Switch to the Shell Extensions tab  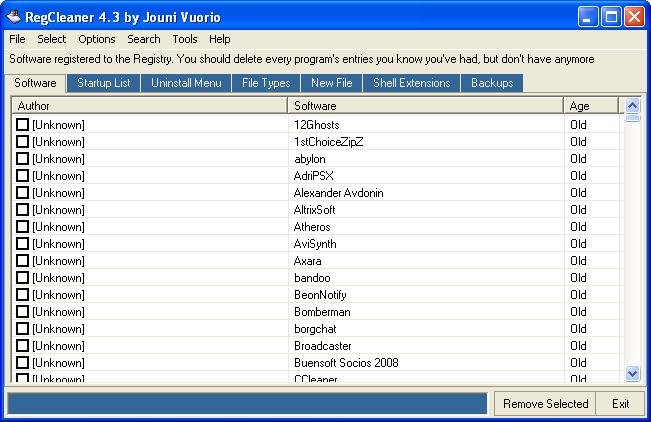pyautogui.click(x=411, y=83)
